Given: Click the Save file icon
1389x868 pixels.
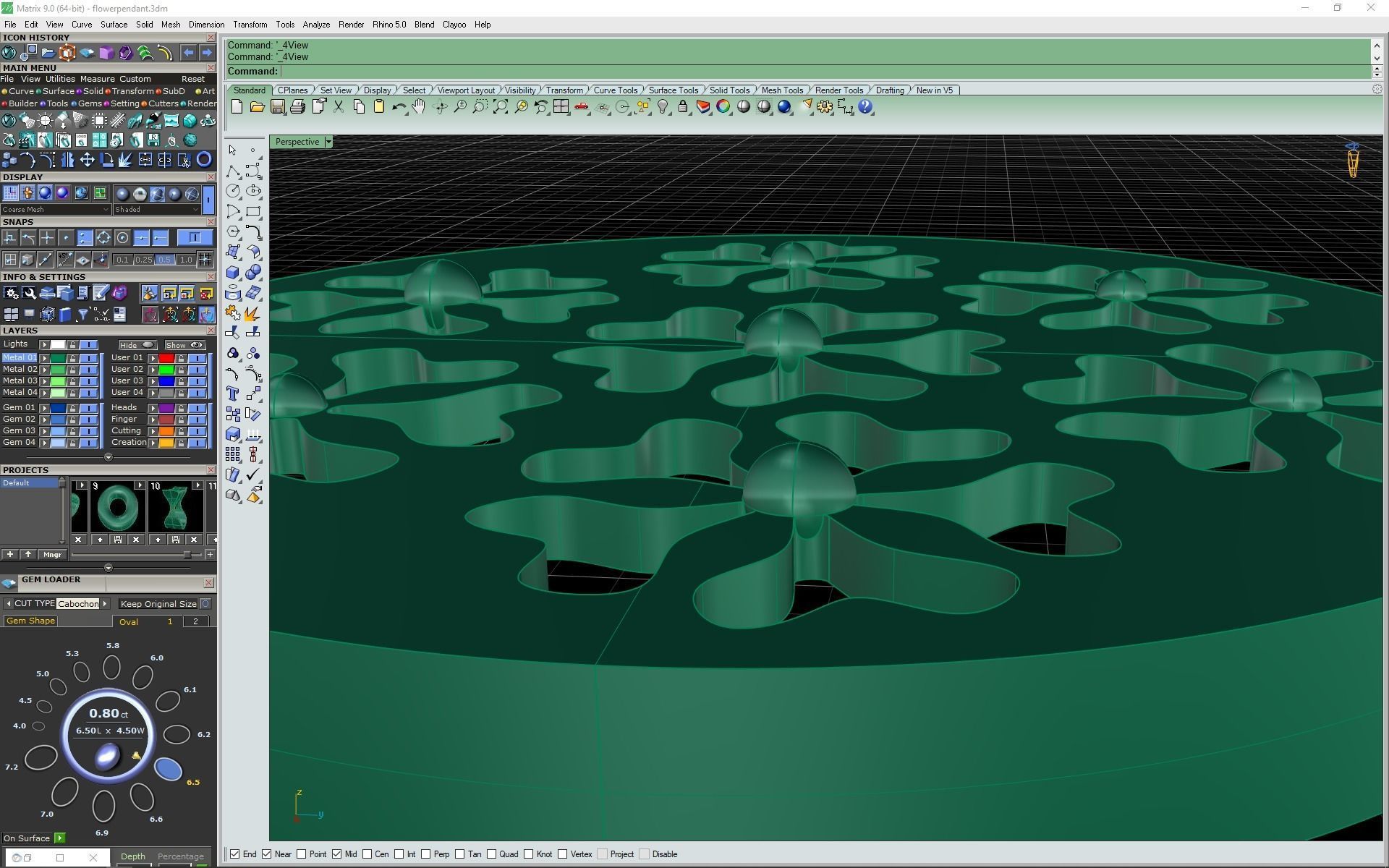Looking at the screenshot, I should click(277, 107).
